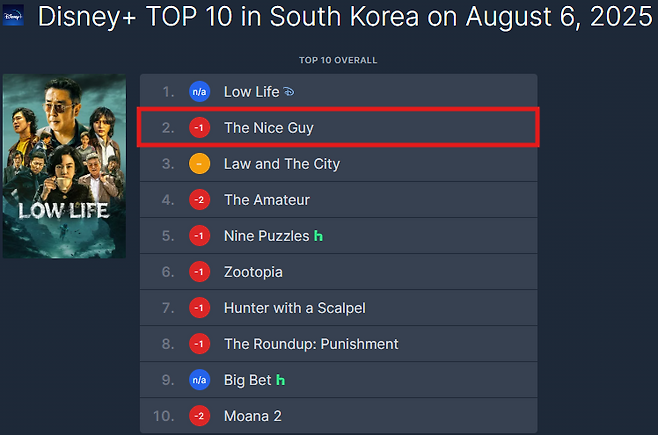Image resolution: width=658 pixels, height=435 pixels.
Task: Click the Disney+ original icon beside Low Life
Action: click(x=289, y=92)
